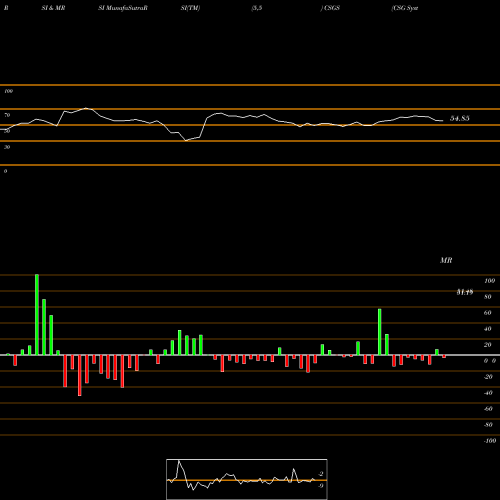Click the RSI value label 54.85
The width and height of the screenshot is (500, 500).
click(x=460, y=118)
